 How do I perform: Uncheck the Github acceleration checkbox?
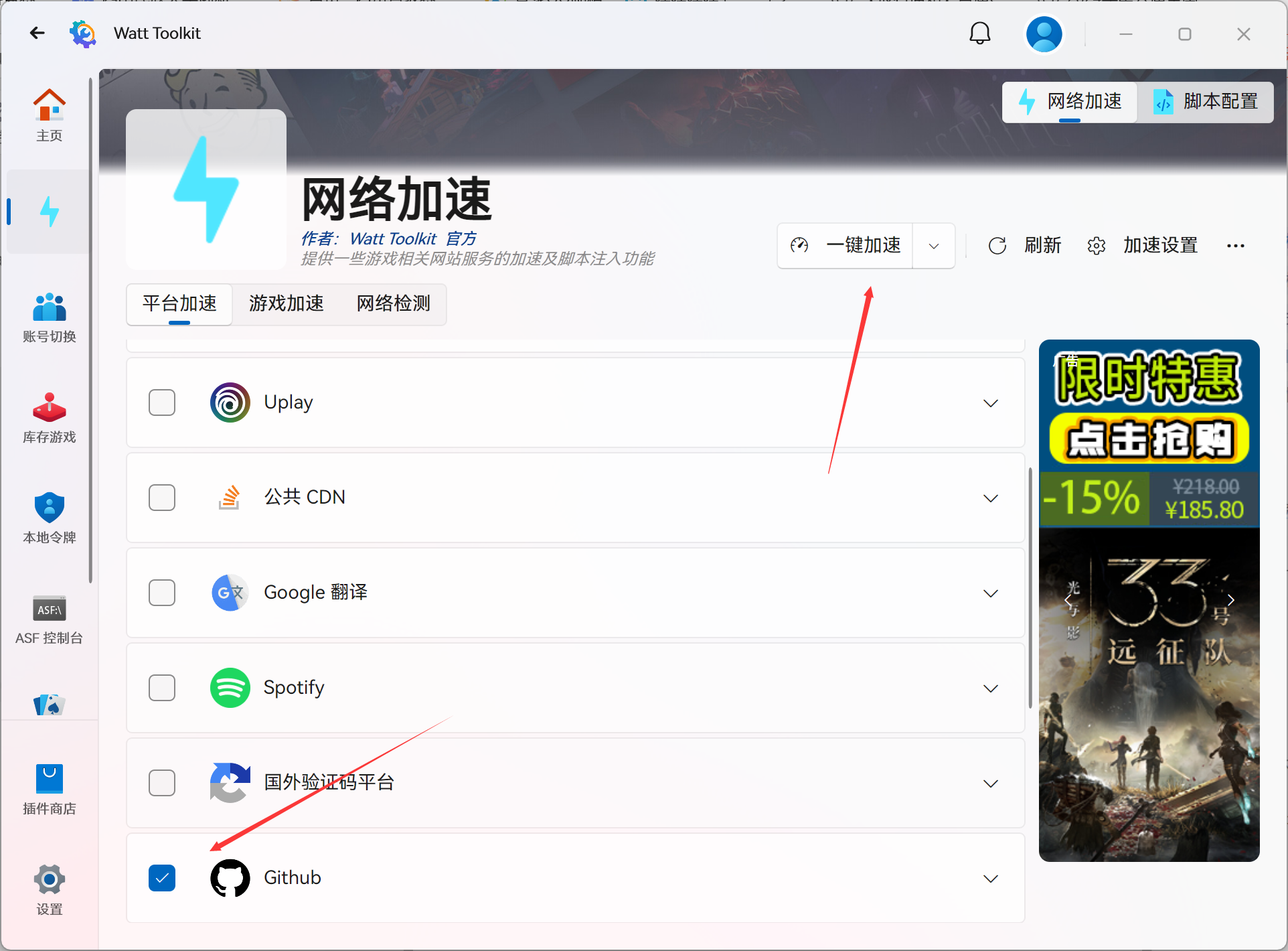tap(162, 878)
